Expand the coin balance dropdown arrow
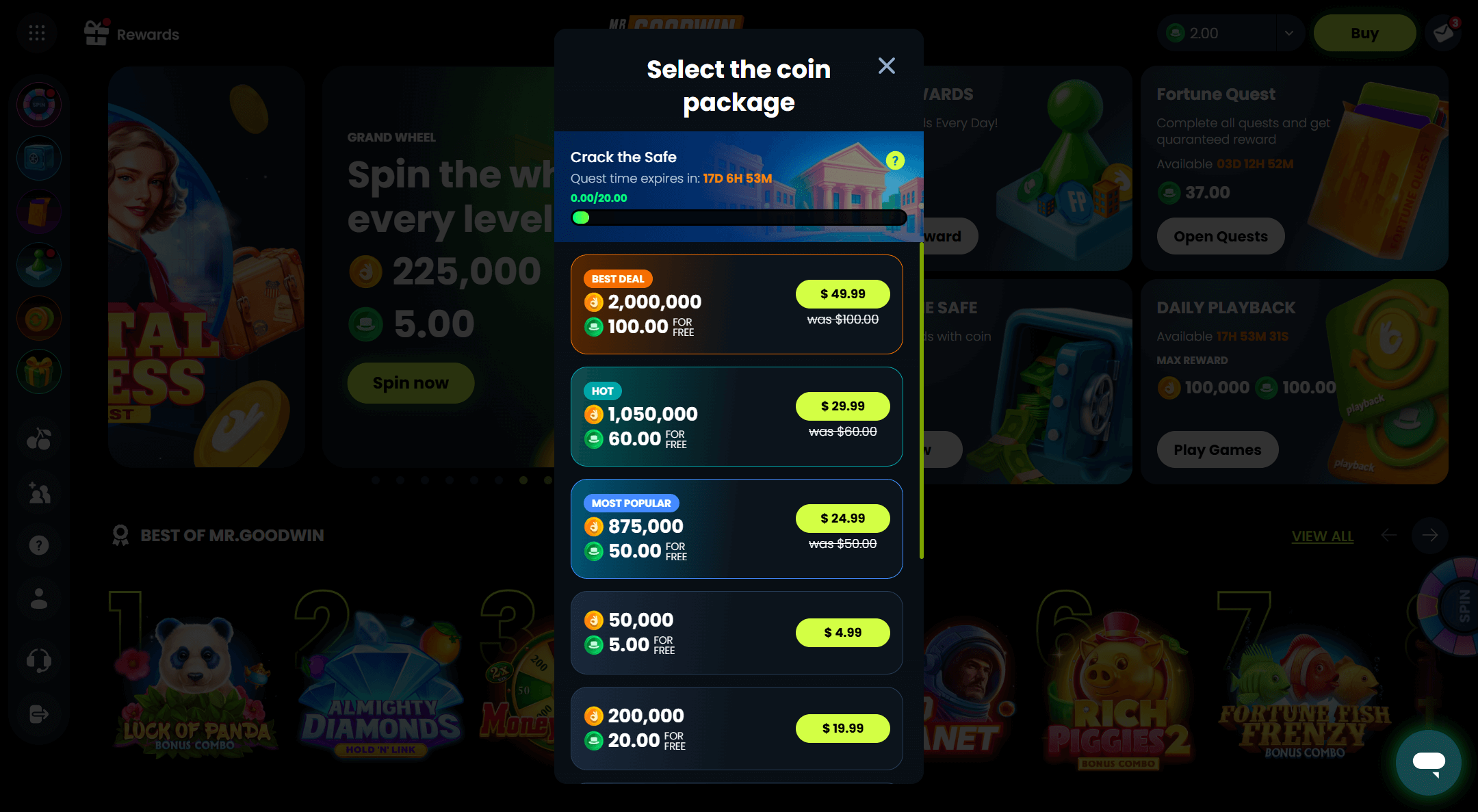 pos(1289,33)
